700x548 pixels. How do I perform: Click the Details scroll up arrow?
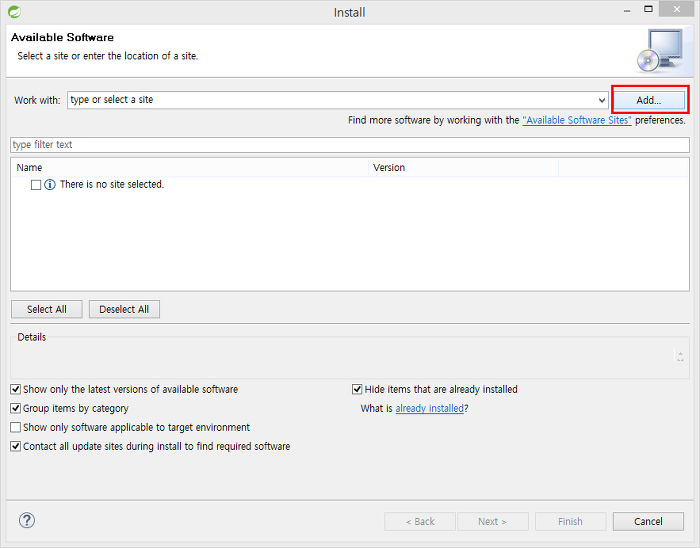[680, 353]
